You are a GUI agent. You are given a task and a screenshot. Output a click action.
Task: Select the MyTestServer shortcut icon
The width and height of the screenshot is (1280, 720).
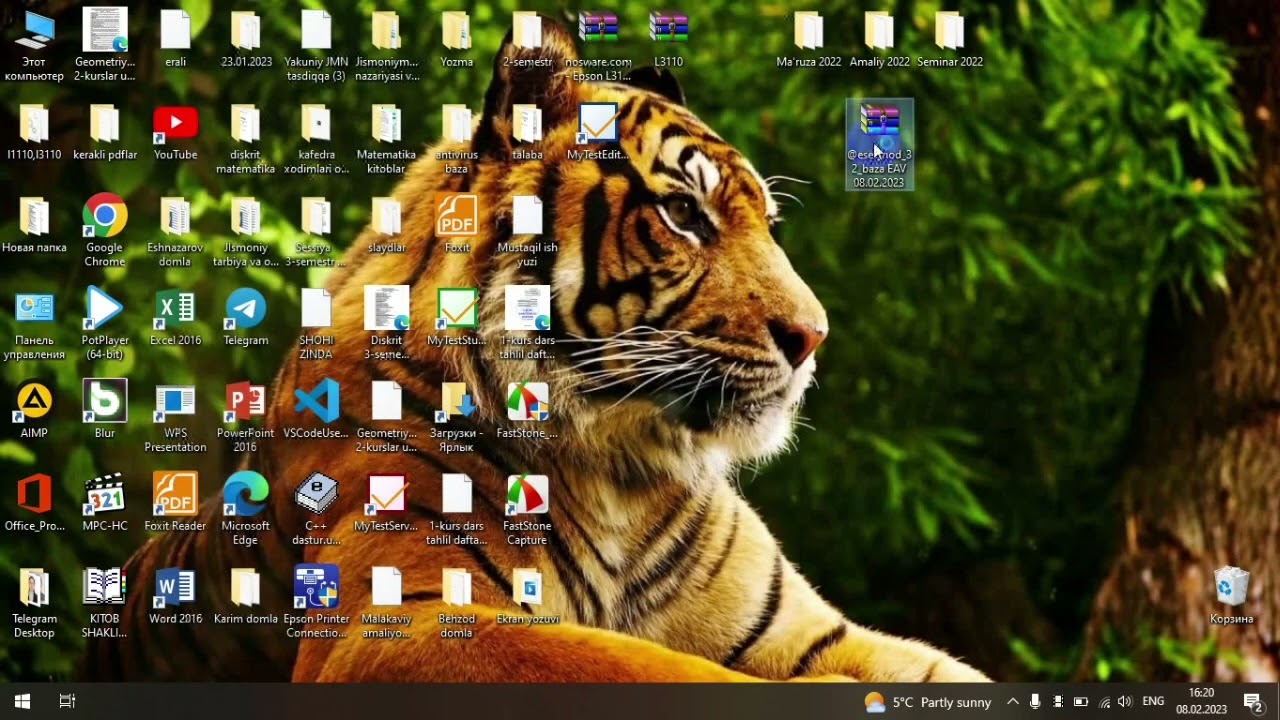click(x=386, y=504)
